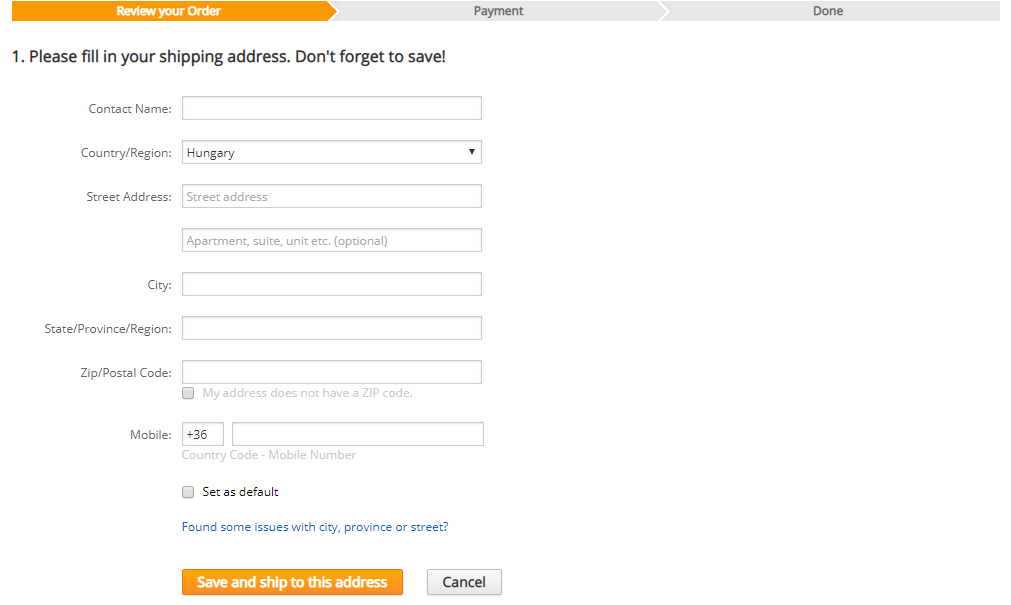Viewport: 1011px width, 605px height.
Task: Click the Zip/Postal Code input box
Action: click(x=331, y=372)
